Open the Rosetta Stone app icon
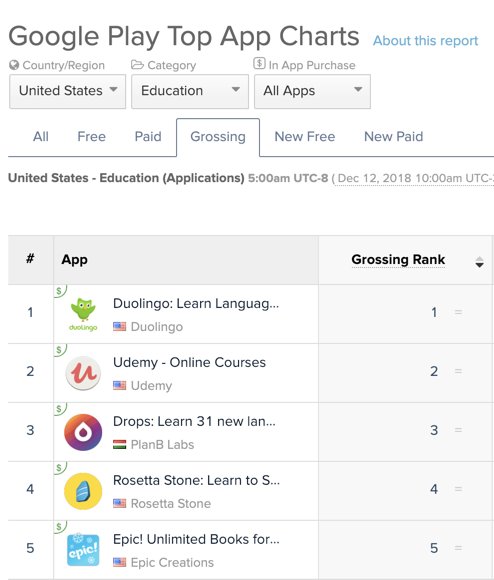 tap(83, 491)
